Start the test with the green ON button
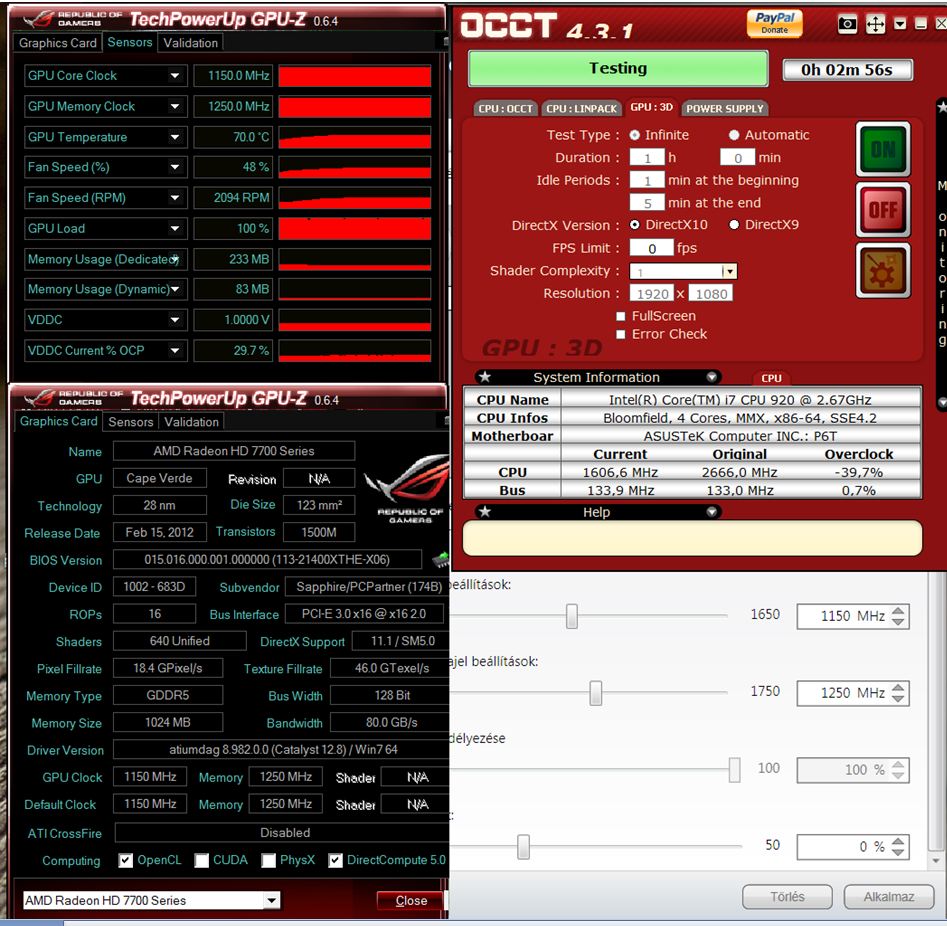Image resolution: width=947 pixels, height=926 pixels. point(883,149)
